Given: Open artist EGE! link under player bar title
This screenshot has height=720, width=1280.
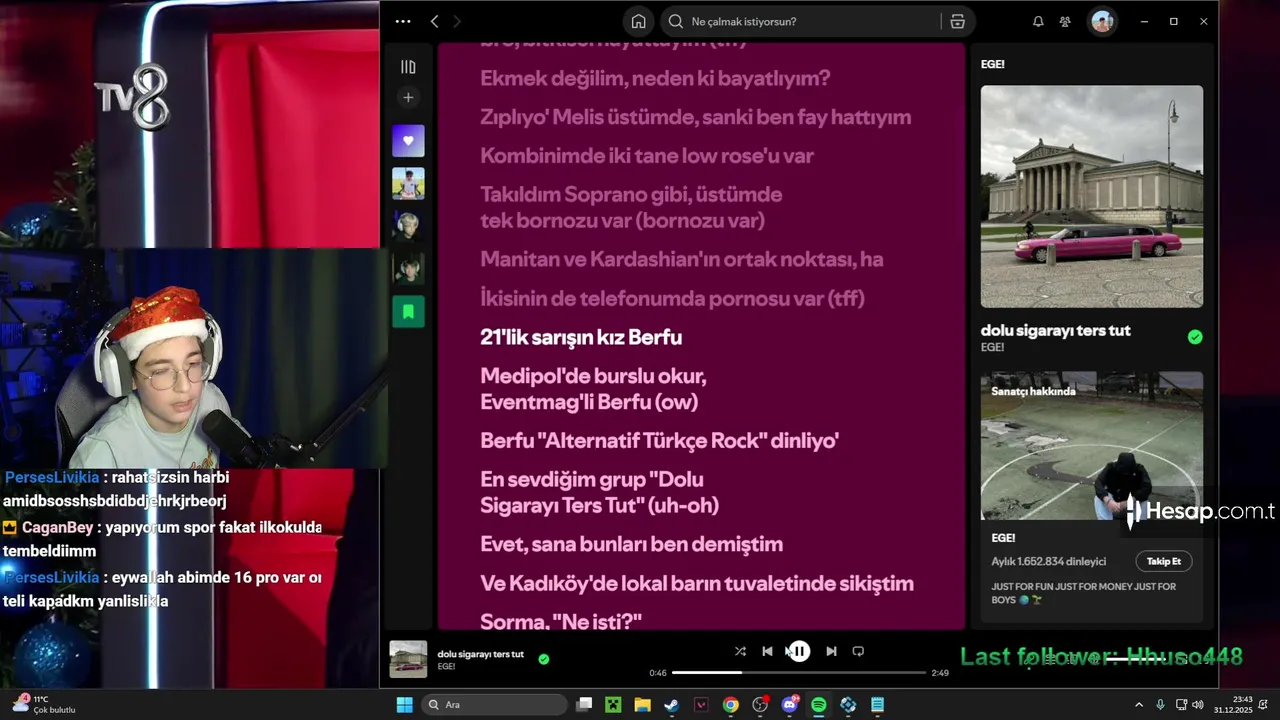Looking at the screenshot, I should [446, 666].
